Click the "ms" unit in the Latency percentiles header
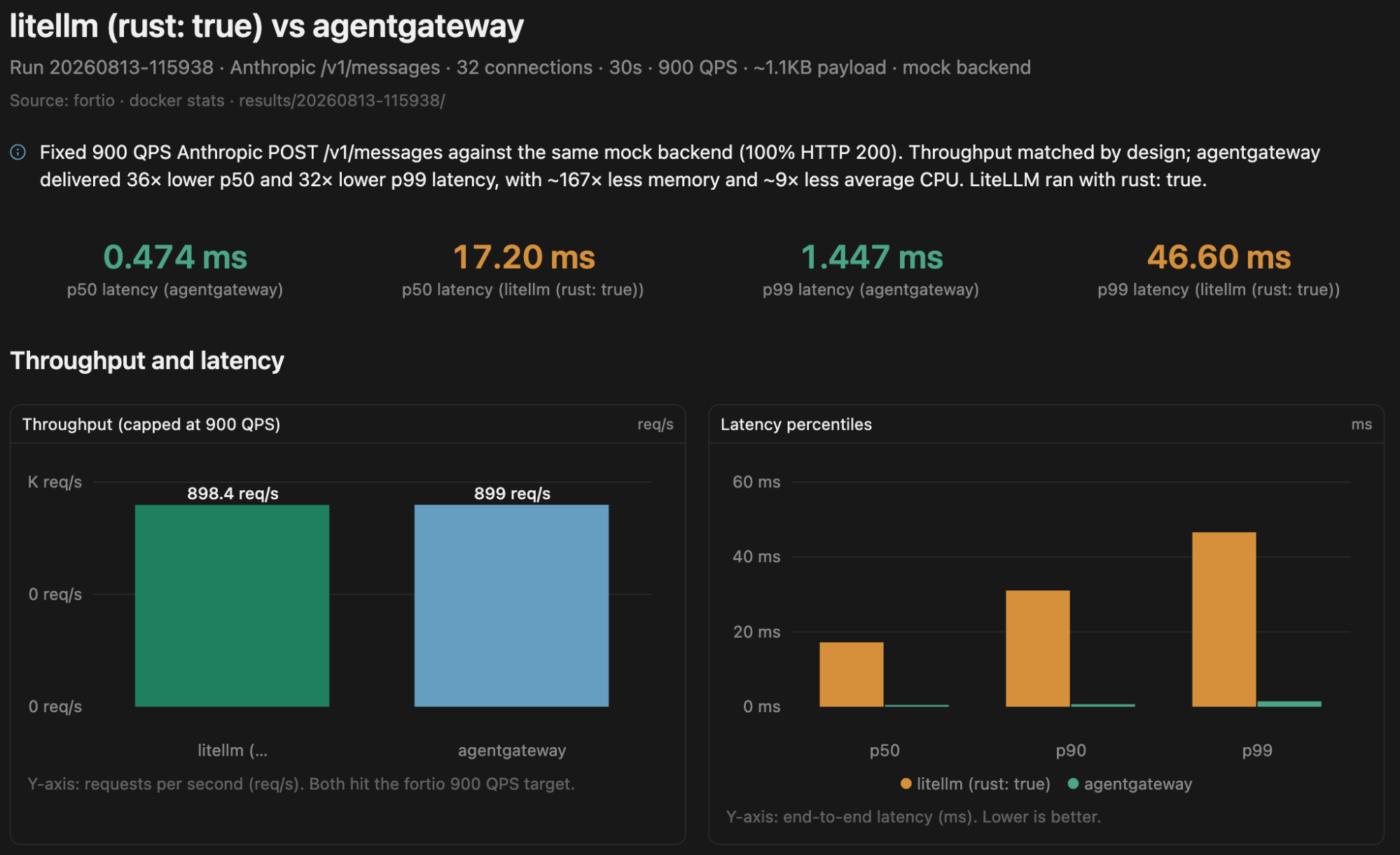This screenshot has width=1400, height=855. 1361,424
